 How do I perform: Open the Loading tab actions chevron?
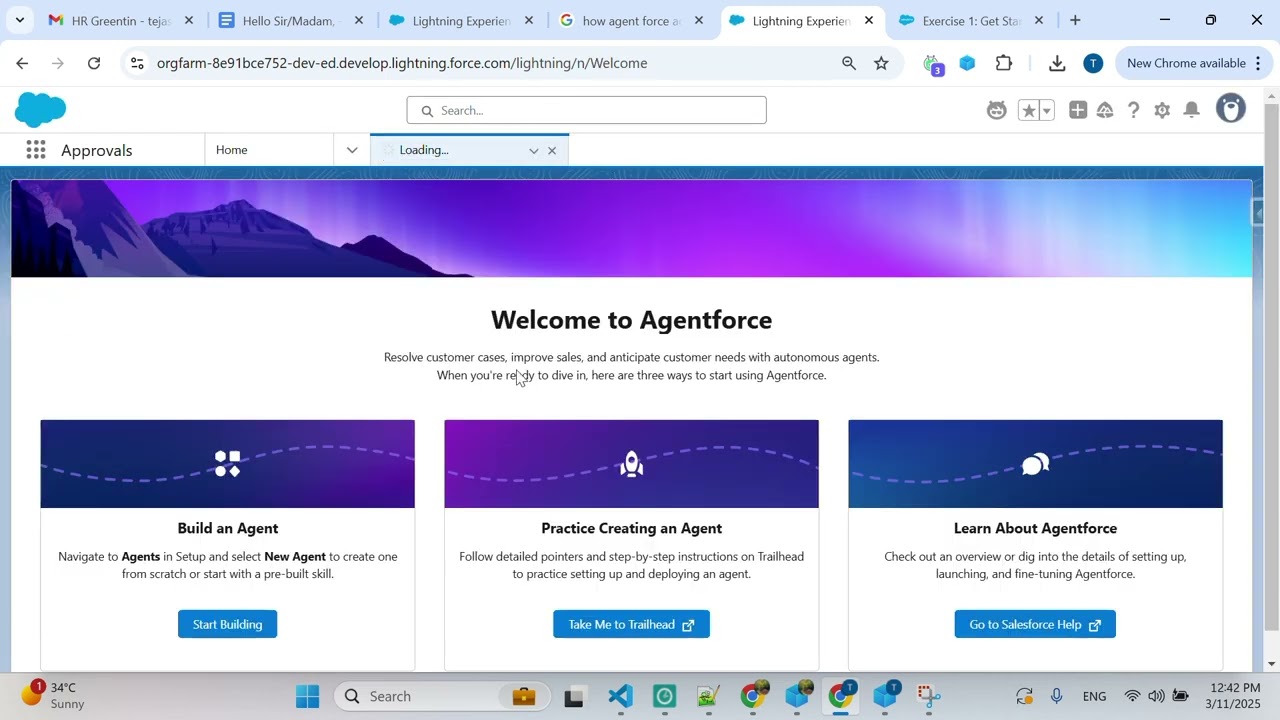point(533,151)
